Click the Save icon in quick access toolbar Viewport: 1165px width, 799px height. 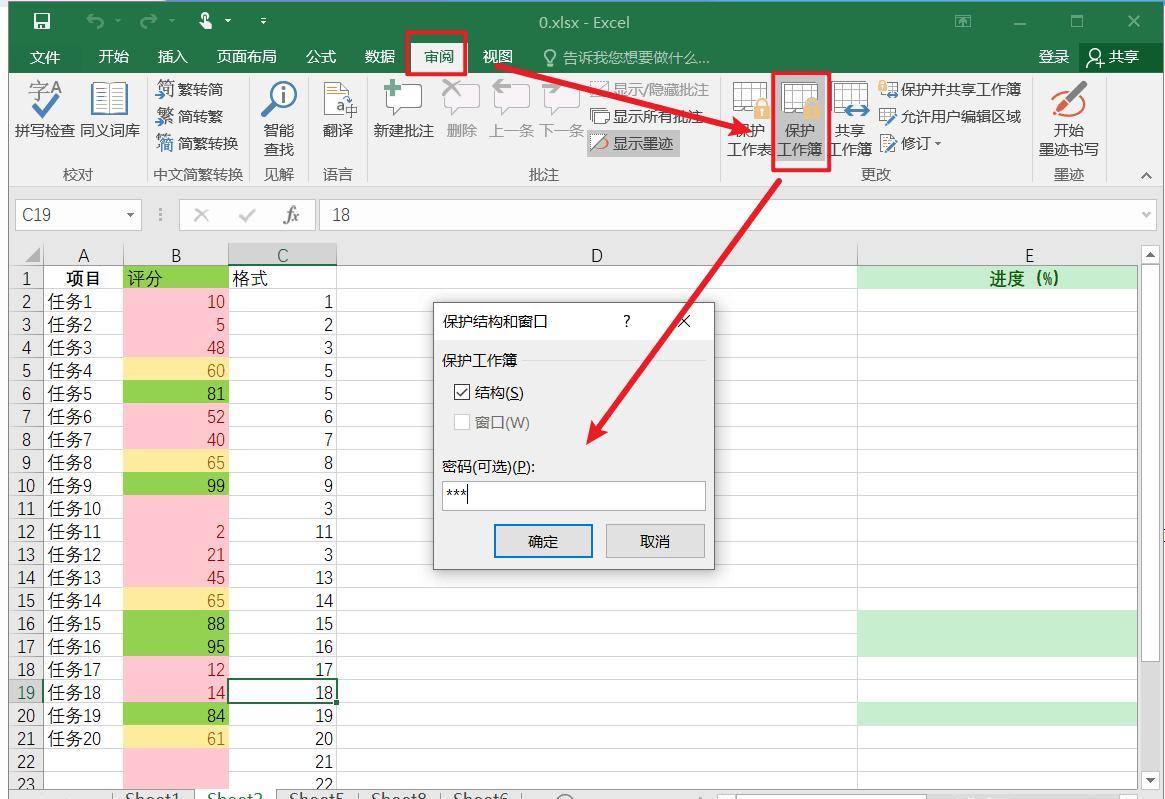point(42,22)
